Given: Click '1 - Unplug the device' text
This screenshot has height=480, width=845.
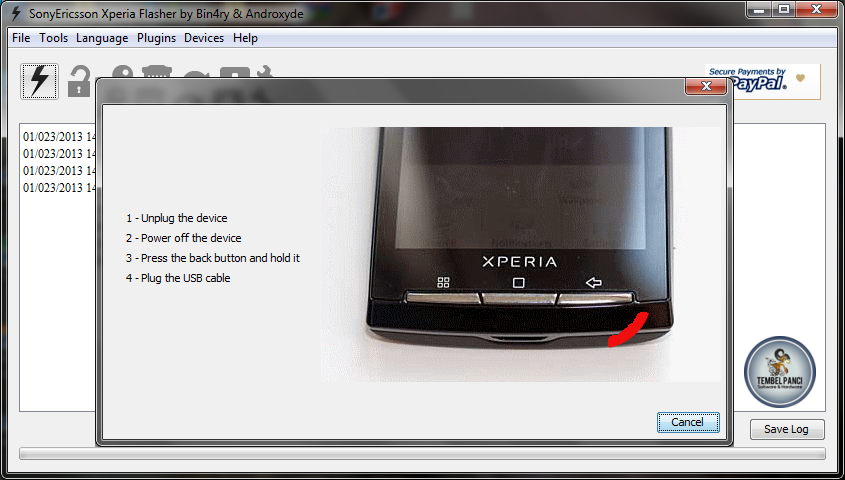Looking at the screenshot, I should tap(177, 218).
